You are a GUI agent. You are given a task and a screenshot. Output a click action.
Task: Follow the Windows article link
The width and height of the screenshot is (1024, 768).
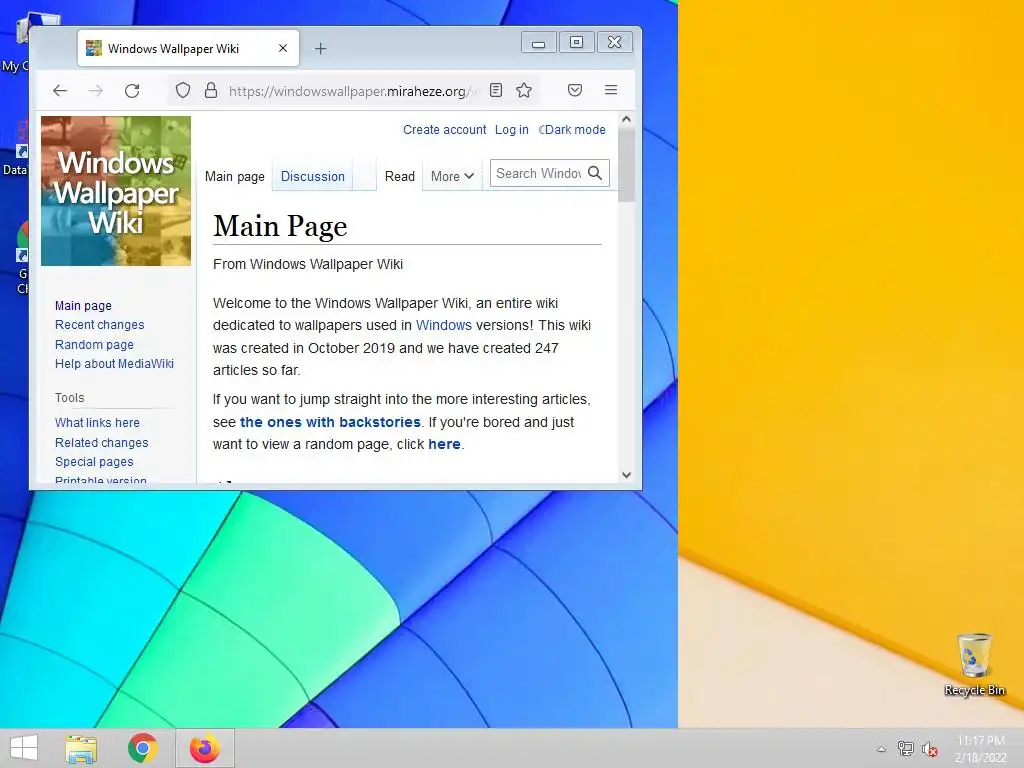[443, 325]
